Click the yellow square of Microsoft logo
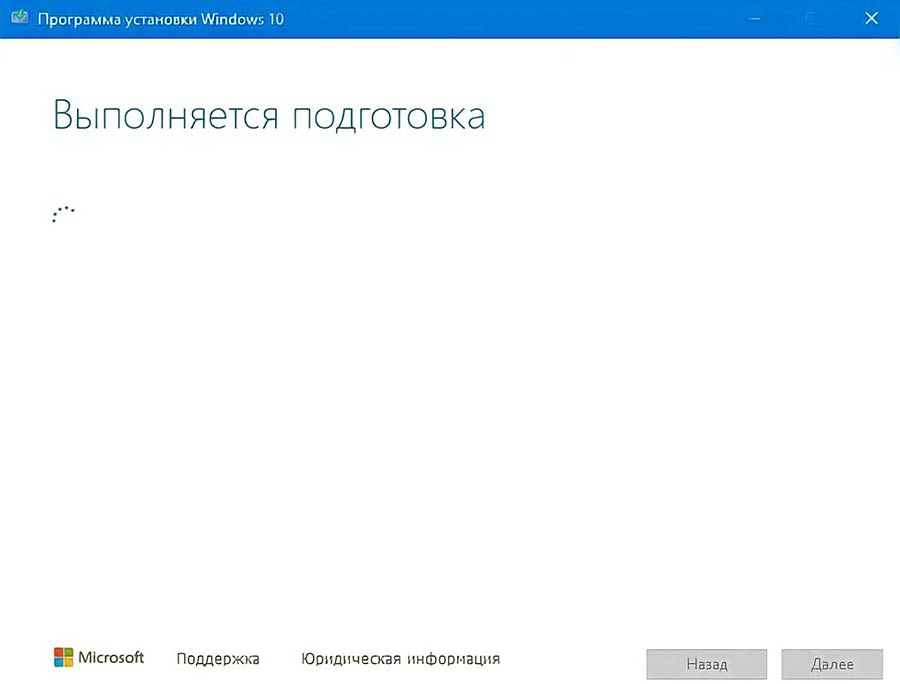900x684 pixels. click(68, 663)
